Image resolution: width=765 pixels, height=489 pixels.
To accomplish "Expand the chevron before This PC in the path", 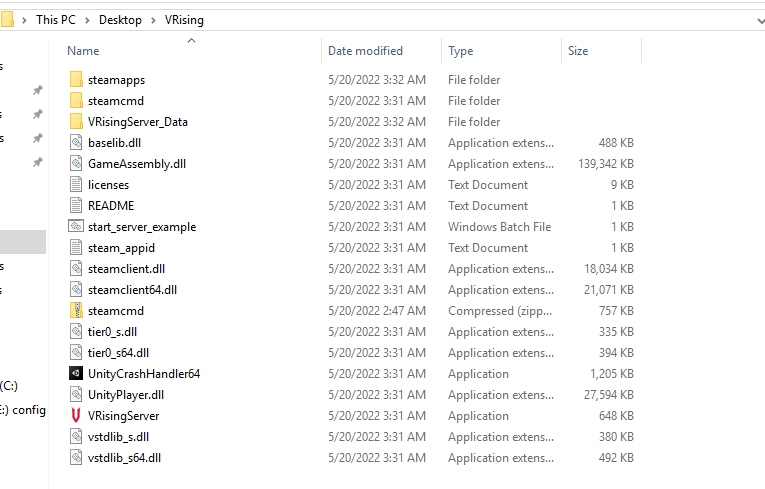I will coord(24,20).
